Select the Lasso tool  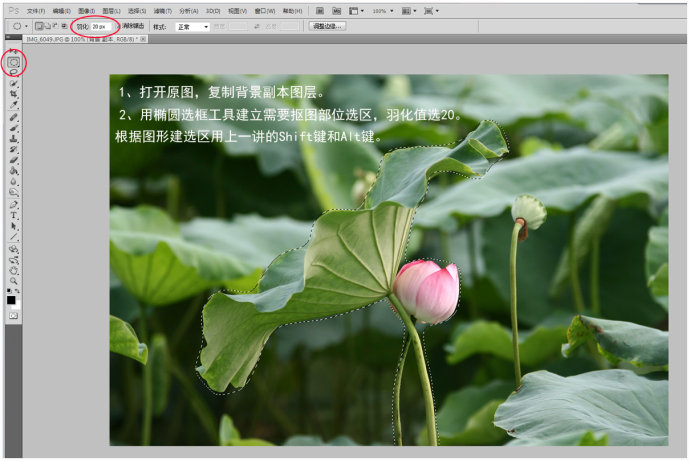tap(14, 73)
